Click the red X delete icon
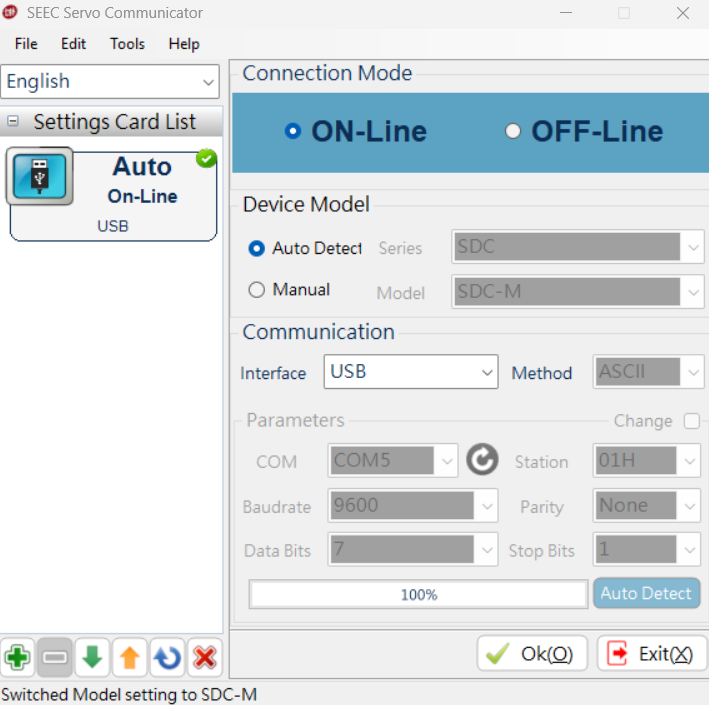This screenshot has width=709, height=705. pyautogui.click(x=205, y=657)
